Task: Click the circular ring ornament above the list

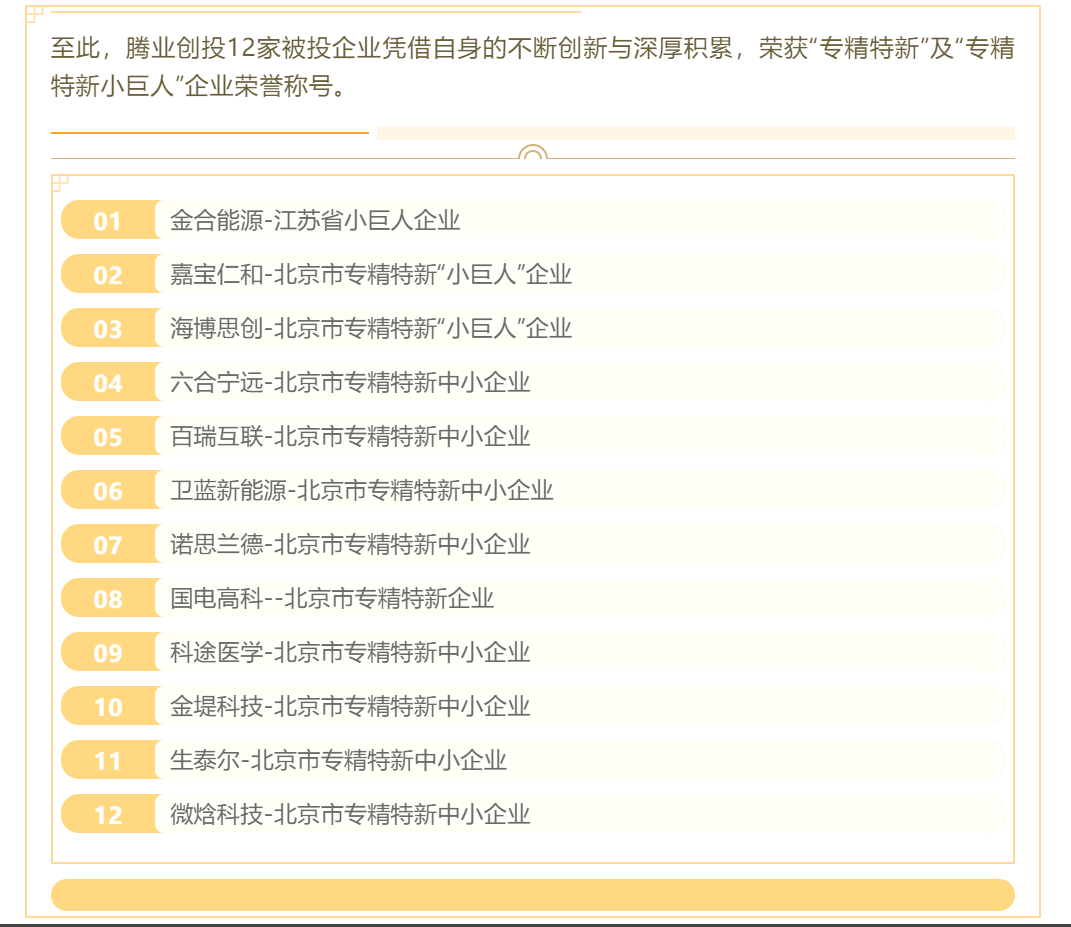Action: point(533,152)
